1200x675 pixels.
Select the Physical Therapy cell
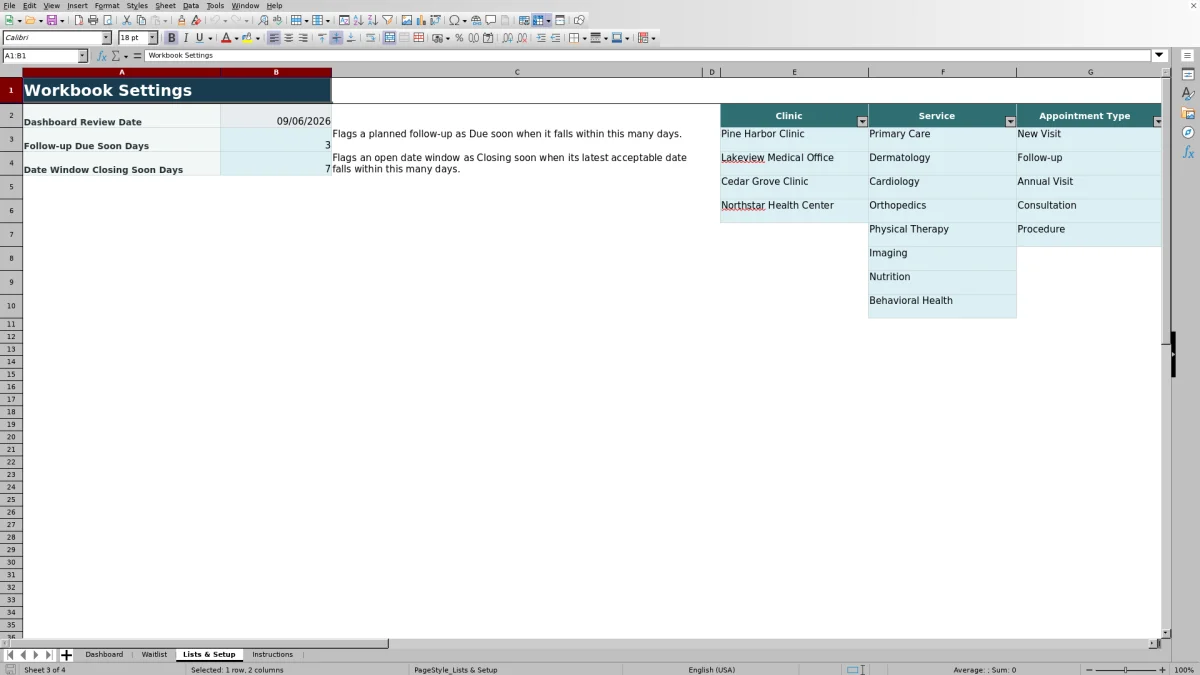point(942,234)
